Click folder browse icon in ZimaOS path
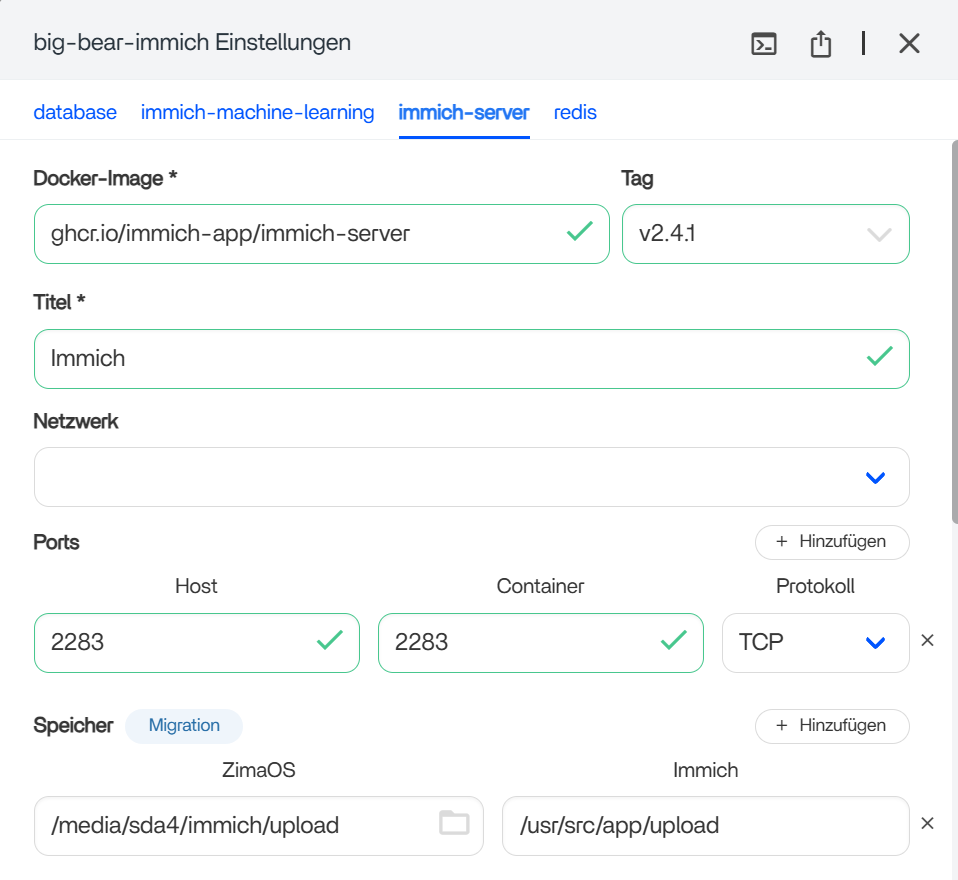Viewport: 958px width, 880px height. point(454,823)
